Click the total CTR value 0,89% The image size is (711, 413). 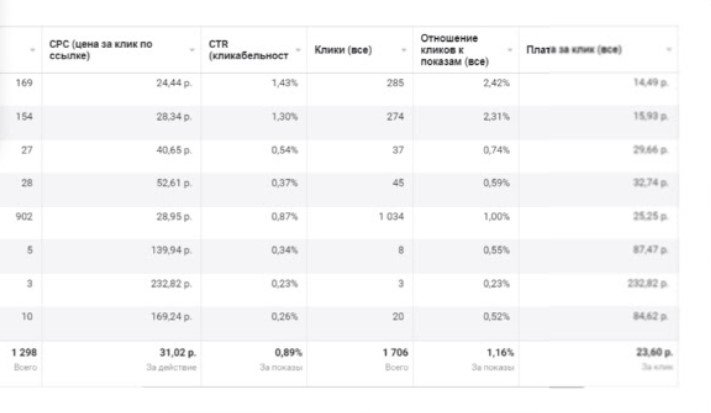coord(288,352)
